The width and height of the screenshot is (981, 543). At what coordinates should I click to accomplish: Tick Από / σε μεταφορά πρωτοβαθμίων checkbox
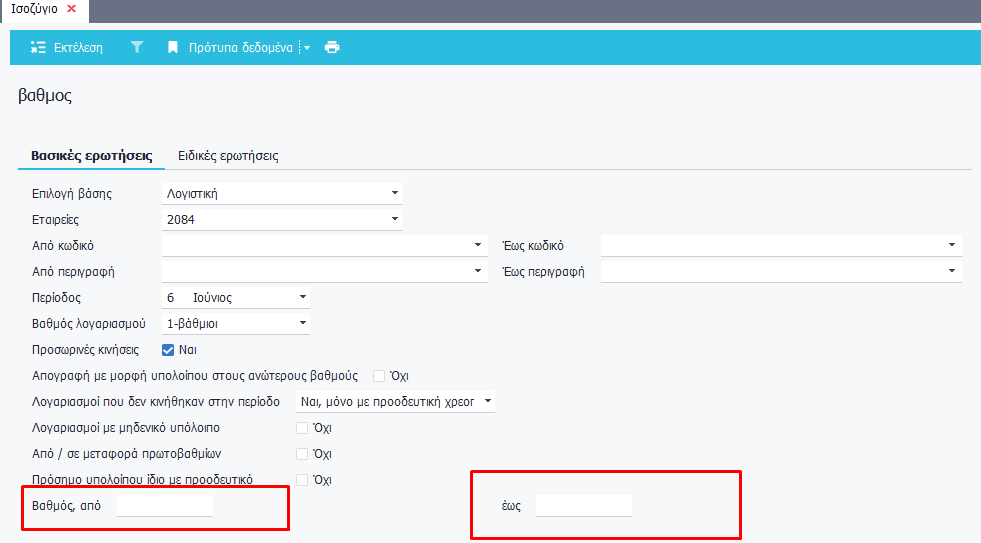coord(302,454)
